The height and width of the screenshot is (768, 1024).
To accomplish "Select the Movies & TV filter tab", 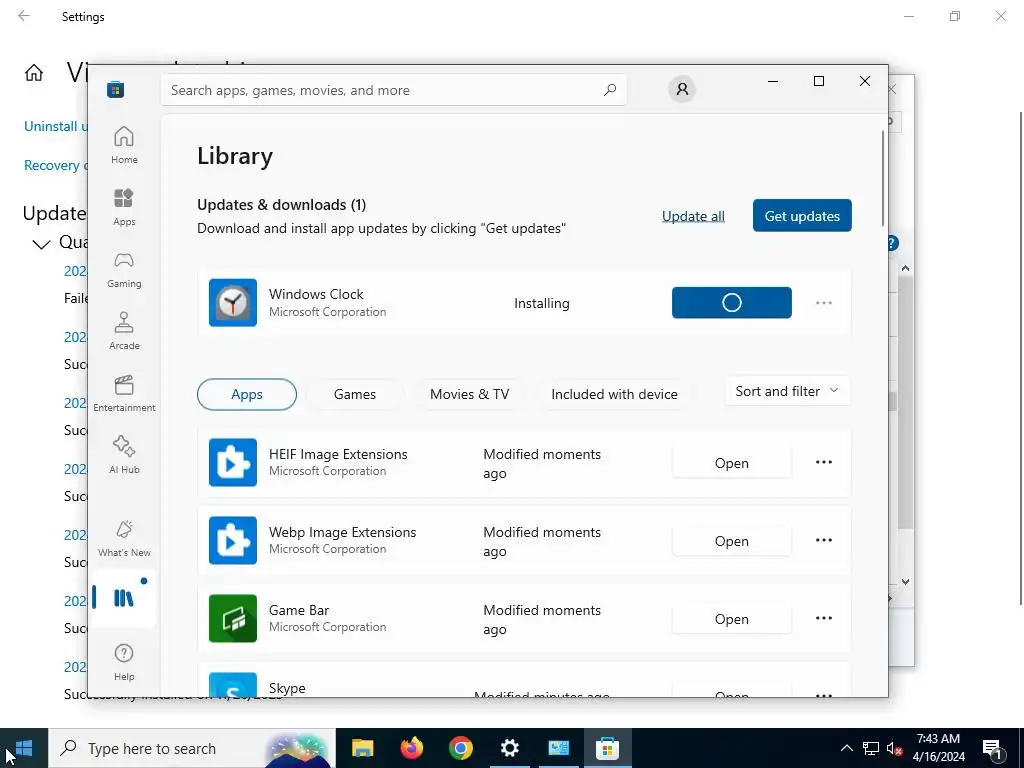I will 470,394.
